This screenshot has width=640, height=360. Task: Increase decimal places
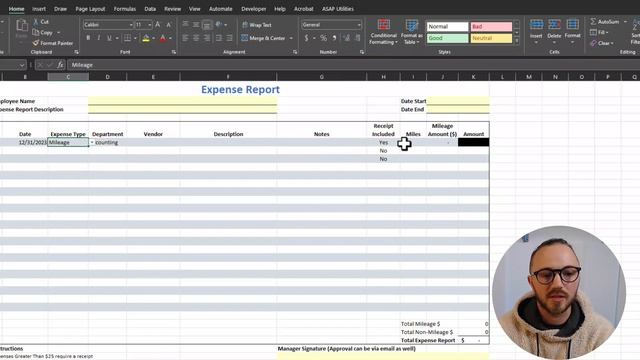[347, 38]
